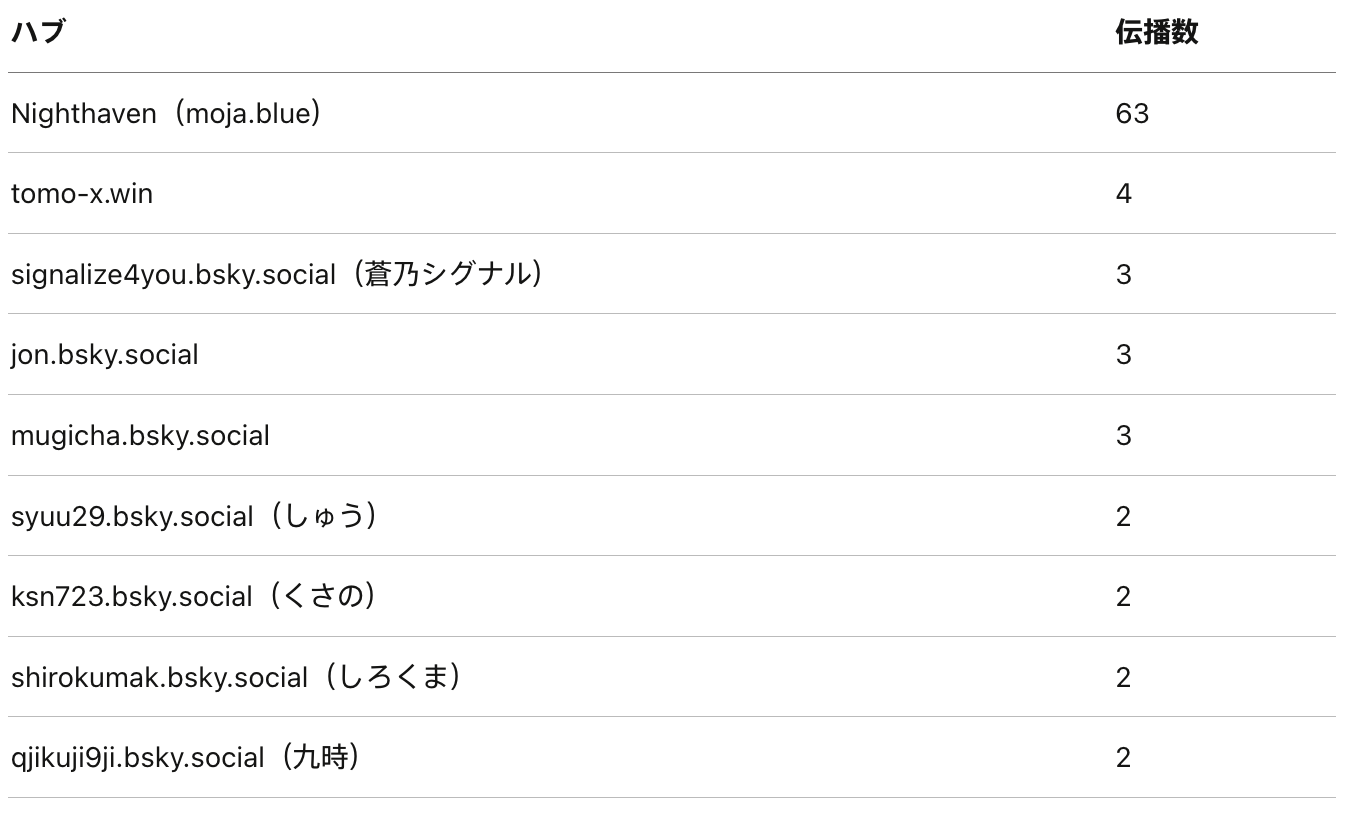Select the ksn723.bsky.social (くさの) row
Image resolution: width=1346 pixels, height=814 pixels.
pyautogui.click(x=194, y=597)
